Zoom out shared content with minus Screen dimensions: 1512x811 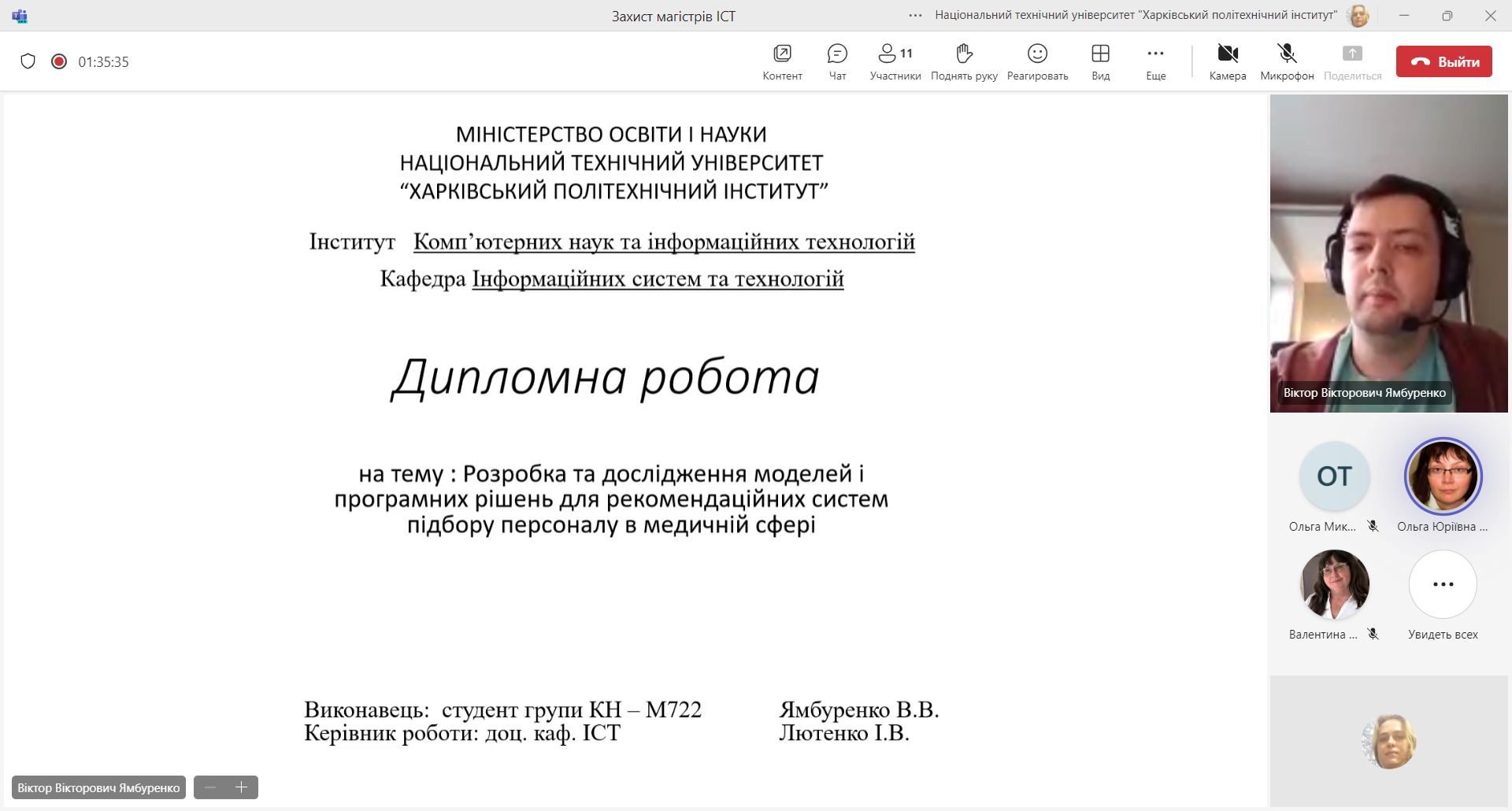[x=210, y=787]
